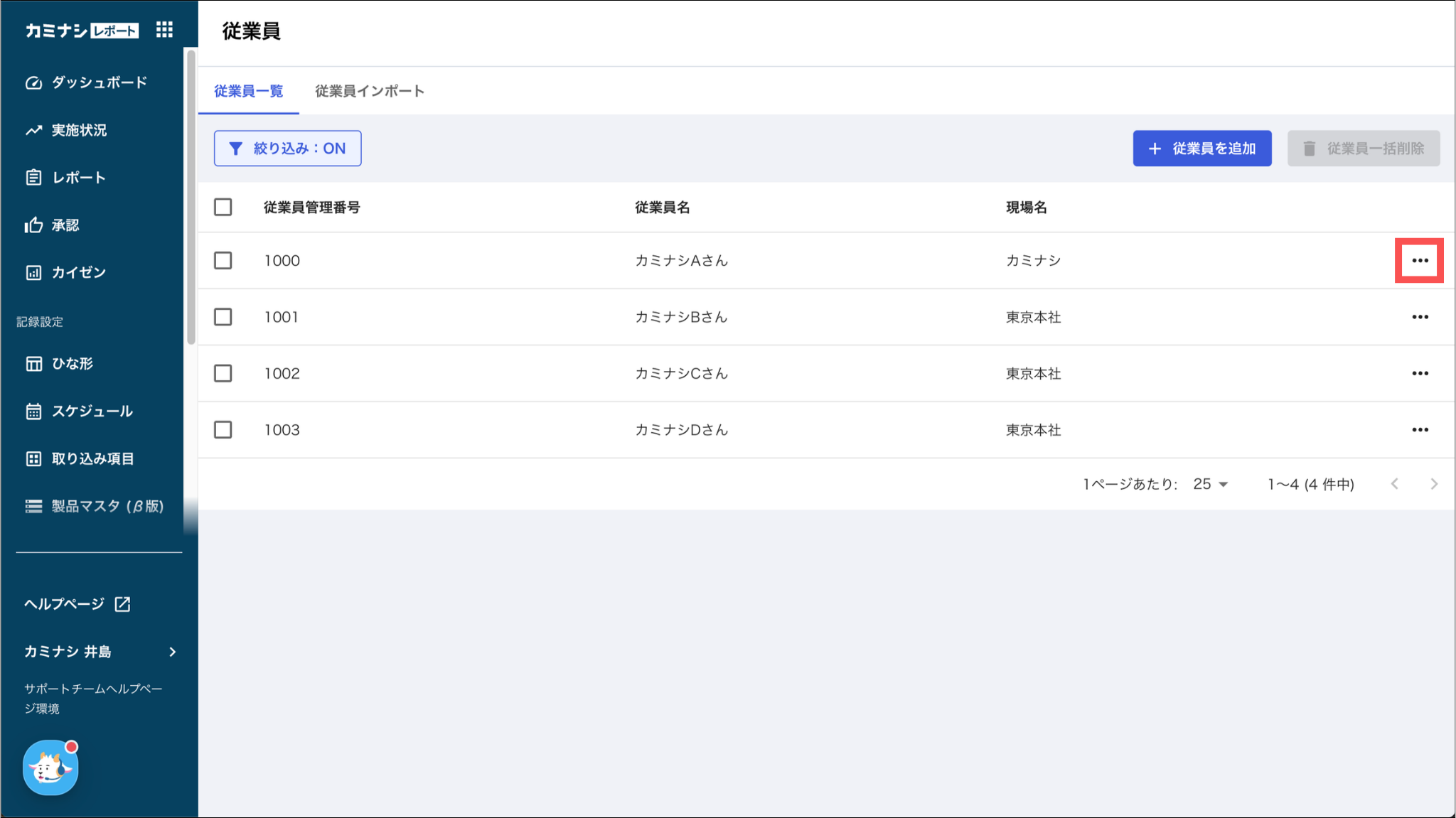Click the ひな形 template icon
This screenshot has width=1456, height=818.
point(33,364)
